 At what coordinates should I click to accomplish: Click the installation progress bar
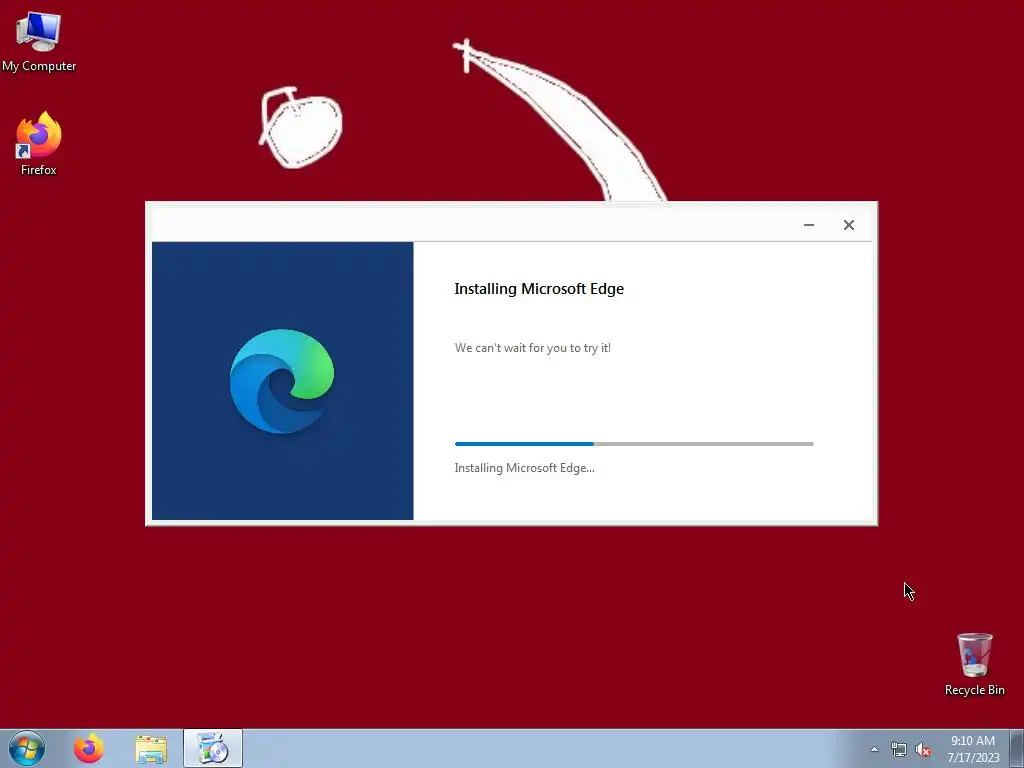click(633, 444)
